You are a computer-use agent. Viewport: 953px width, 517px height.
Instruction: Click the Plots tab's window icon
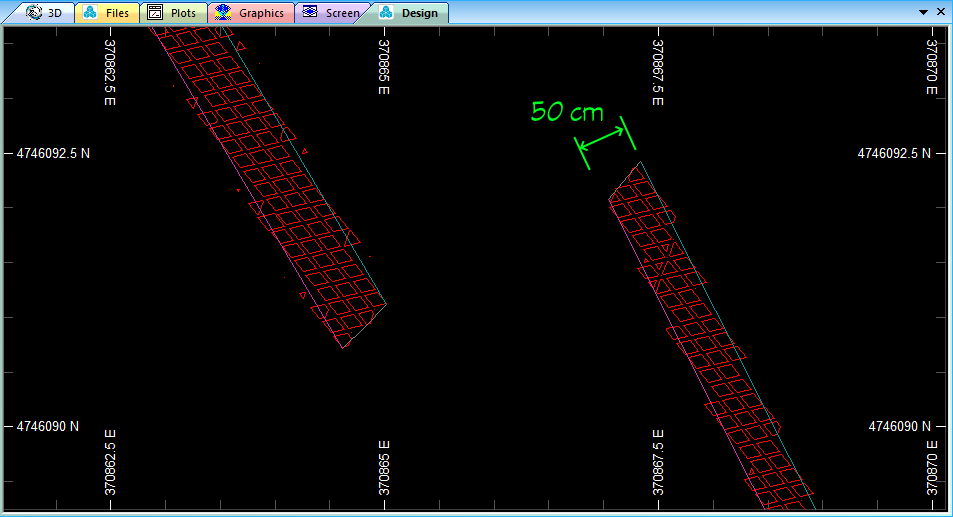pyautogui.click(x=155, y=13)
